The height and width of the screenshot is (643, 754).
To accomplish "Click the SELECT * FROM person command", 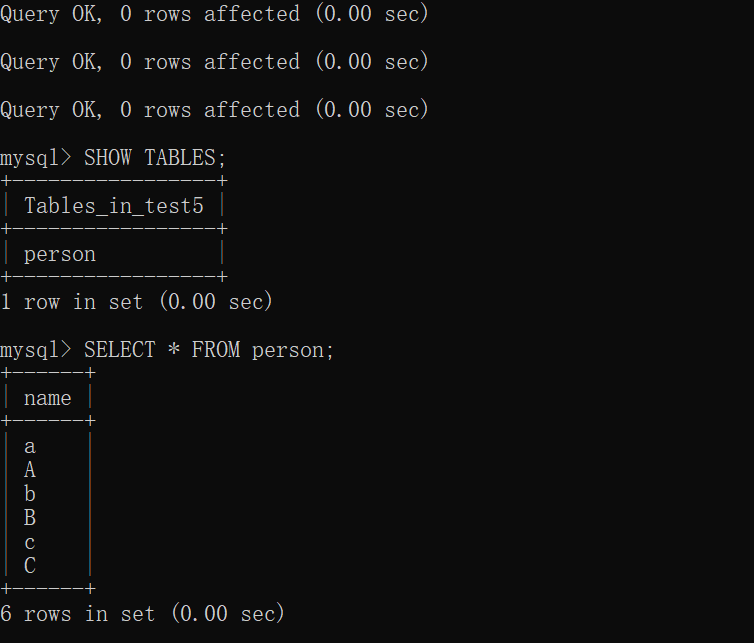I will click(209, 350).
